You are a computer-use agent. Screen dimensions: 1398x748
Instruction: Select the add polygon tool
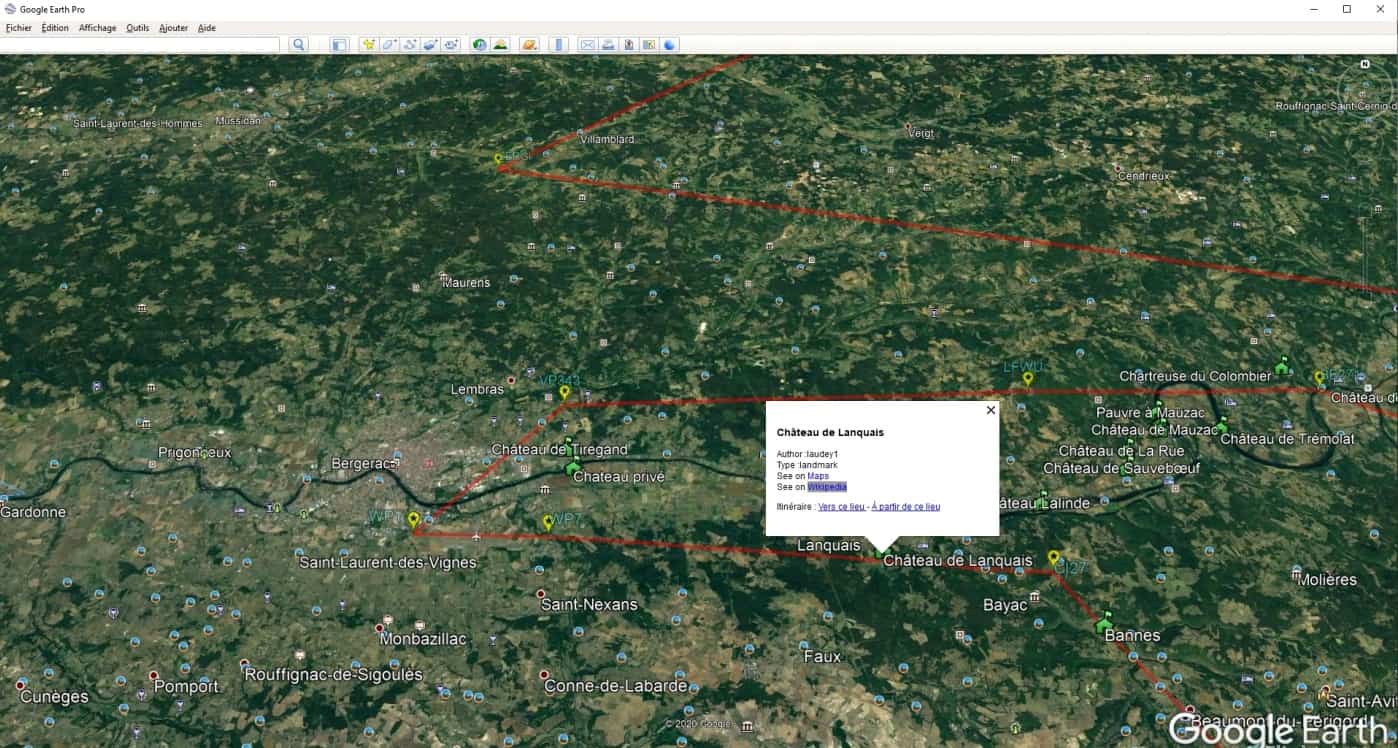click(x=389, y=45)
